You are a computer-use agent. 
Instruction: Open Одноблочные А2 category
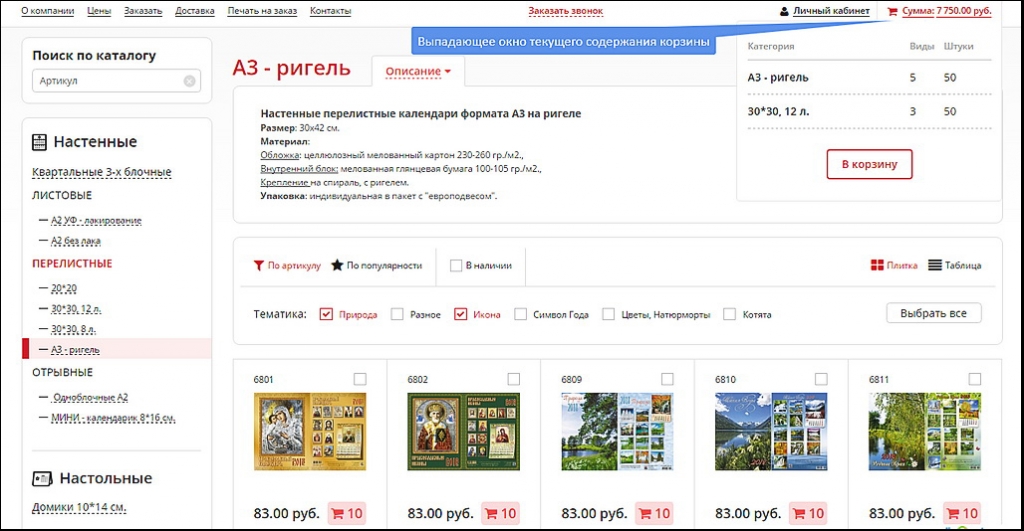pos(90,397)
